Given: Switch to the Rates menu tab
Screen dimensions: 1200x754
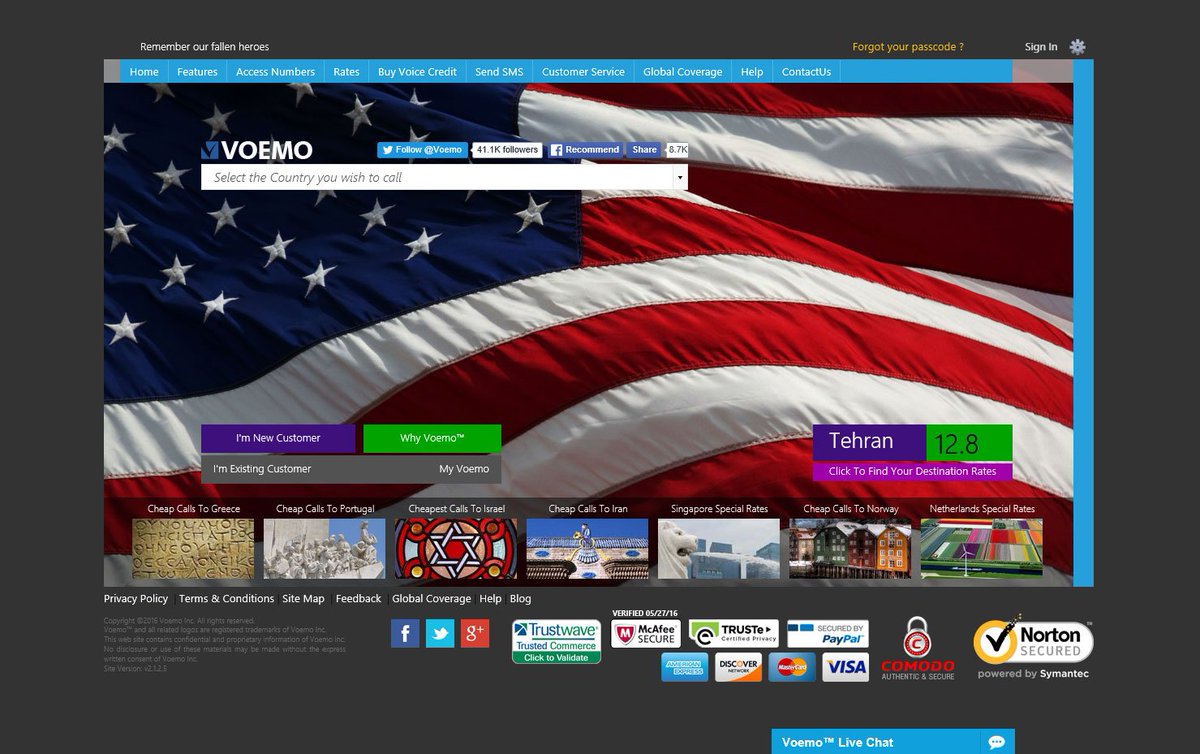Looking at the screenshot, I should pyautogui.click(x=346, y=71).
